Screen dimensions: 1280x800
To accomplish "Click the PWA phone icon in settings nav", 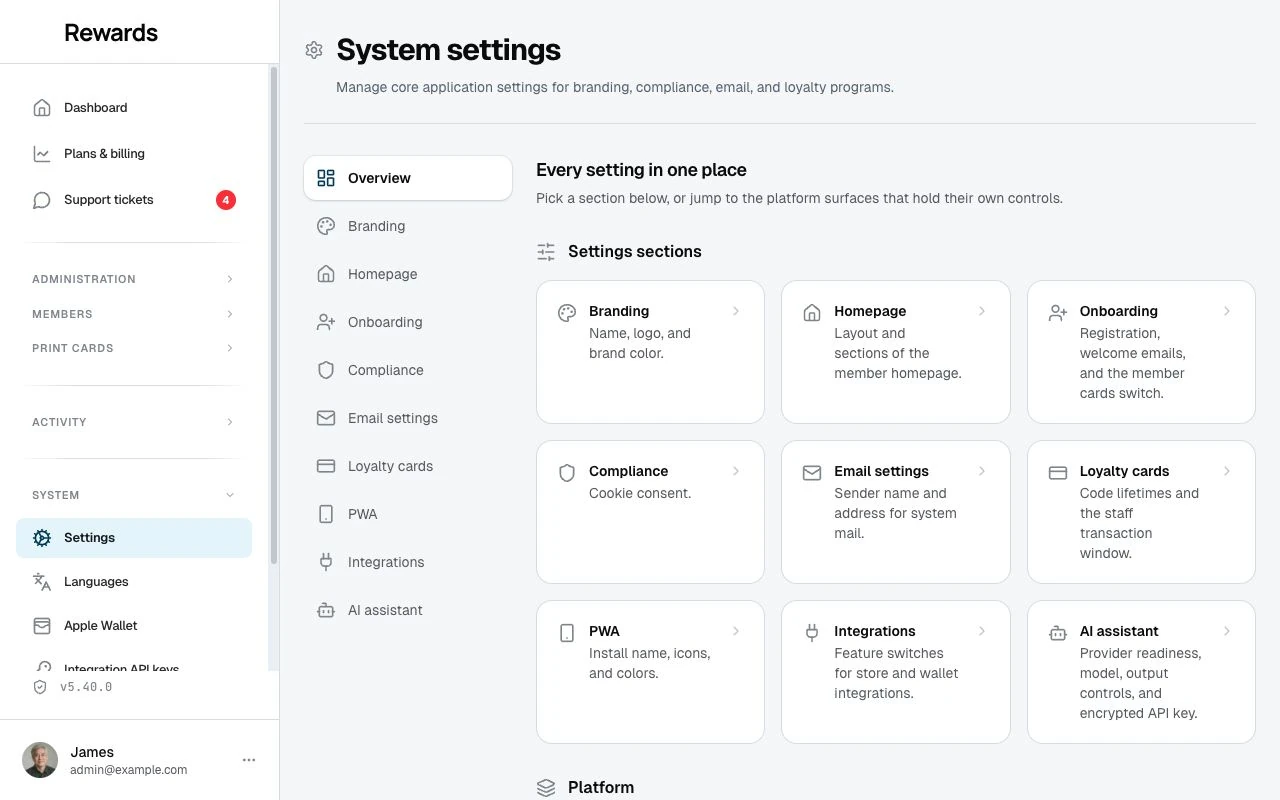I will 326,514.
